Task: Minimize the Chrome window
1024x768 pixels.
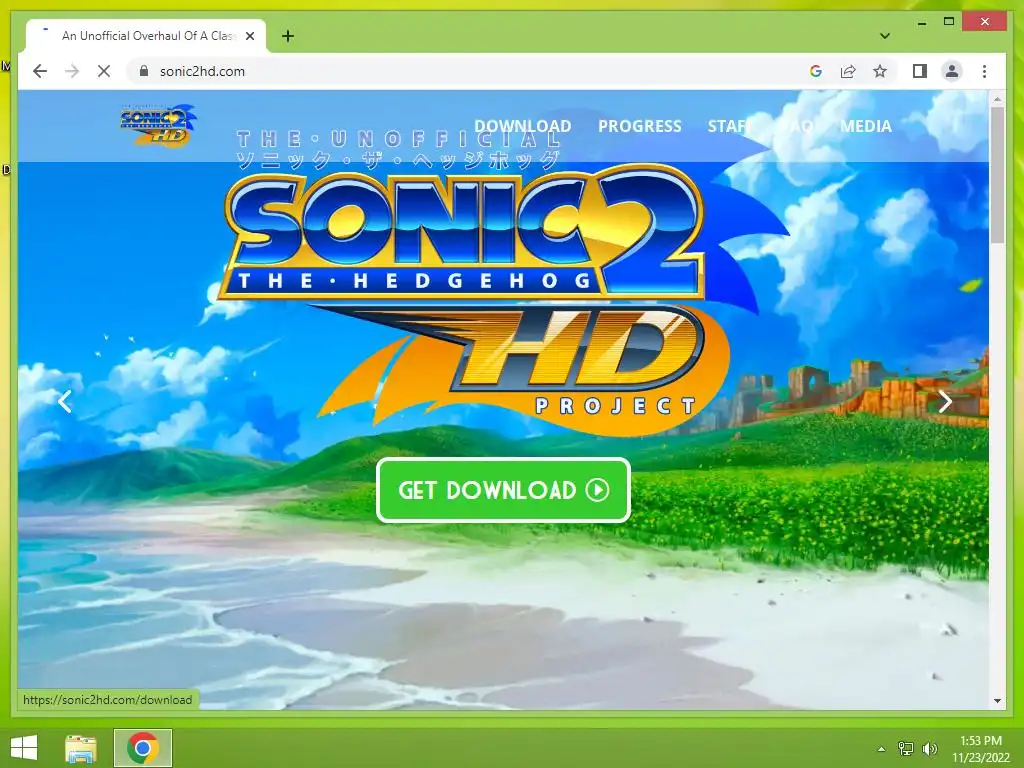Action: click(x=921, y=22)
